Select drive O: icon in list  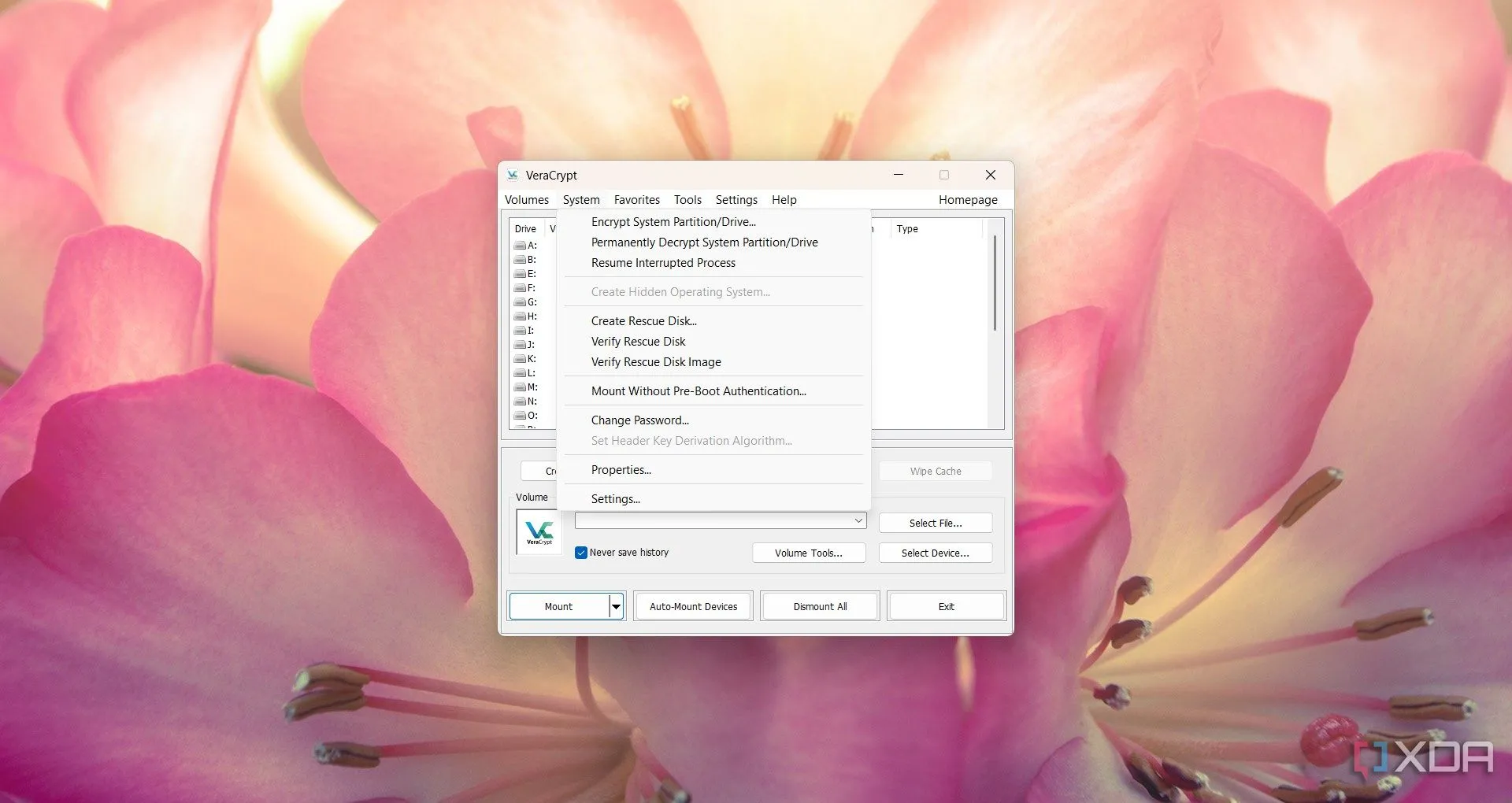click(520, 416)
